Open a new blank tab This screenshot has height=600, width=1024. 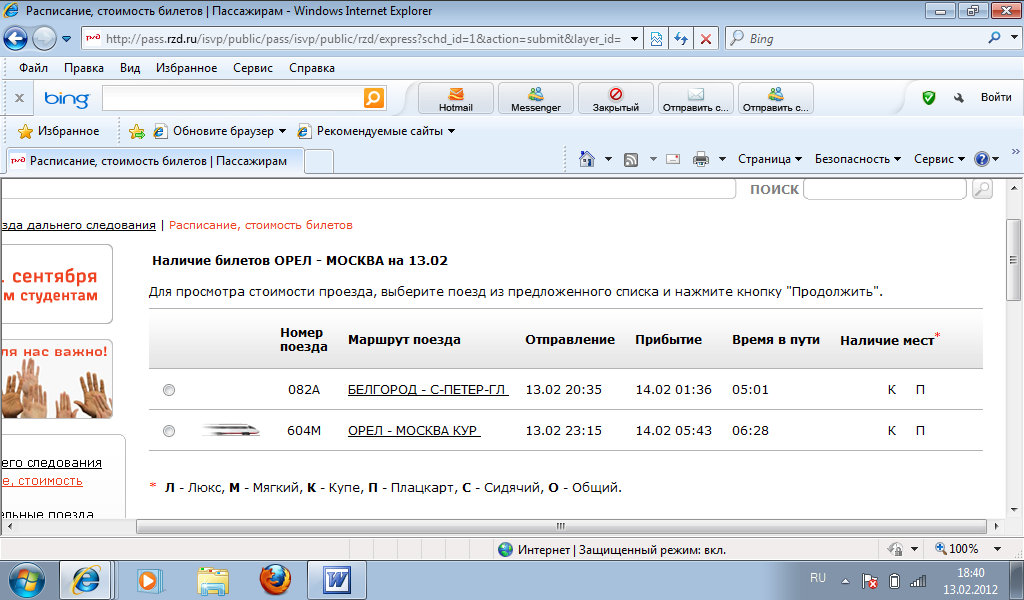pos(319,161)
